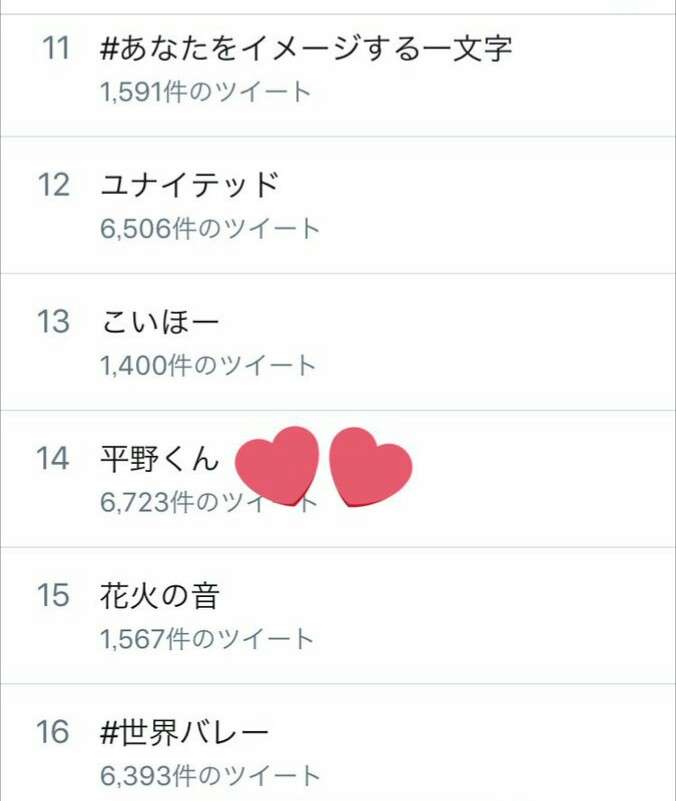Select rank number 11
Viewport: 676px width, 801px height.
(56, 49)
